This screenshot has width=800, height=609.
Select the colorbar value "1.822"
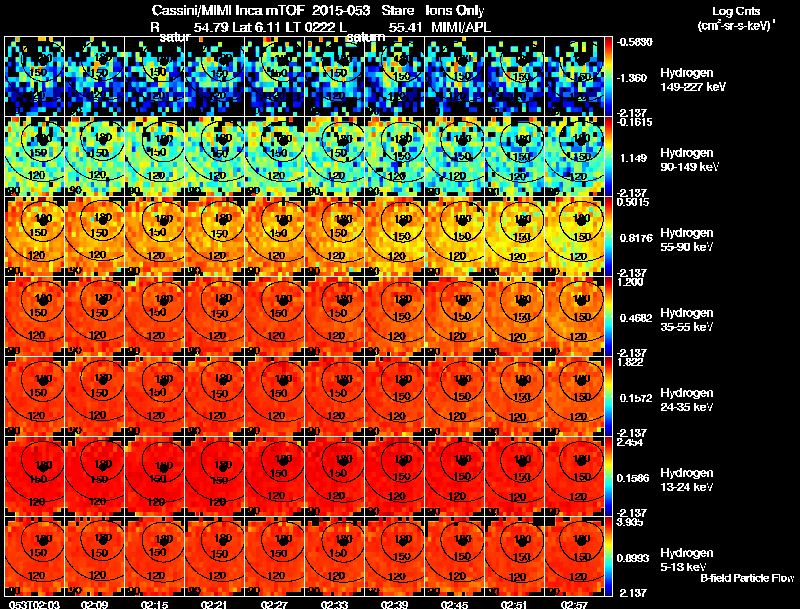pyautogui.click(x=630, y=362)
